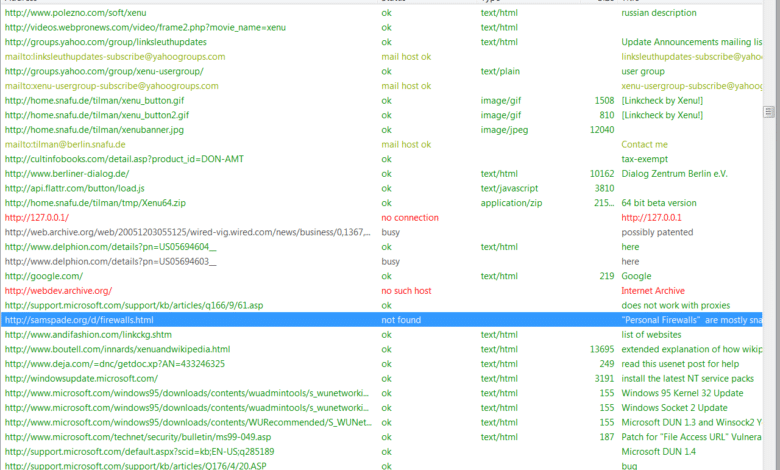The width and height of the screenshot is (780, 470).
Task: Select mailto:linksleuthupdates-subscribe address
Action: pos(115,57)
